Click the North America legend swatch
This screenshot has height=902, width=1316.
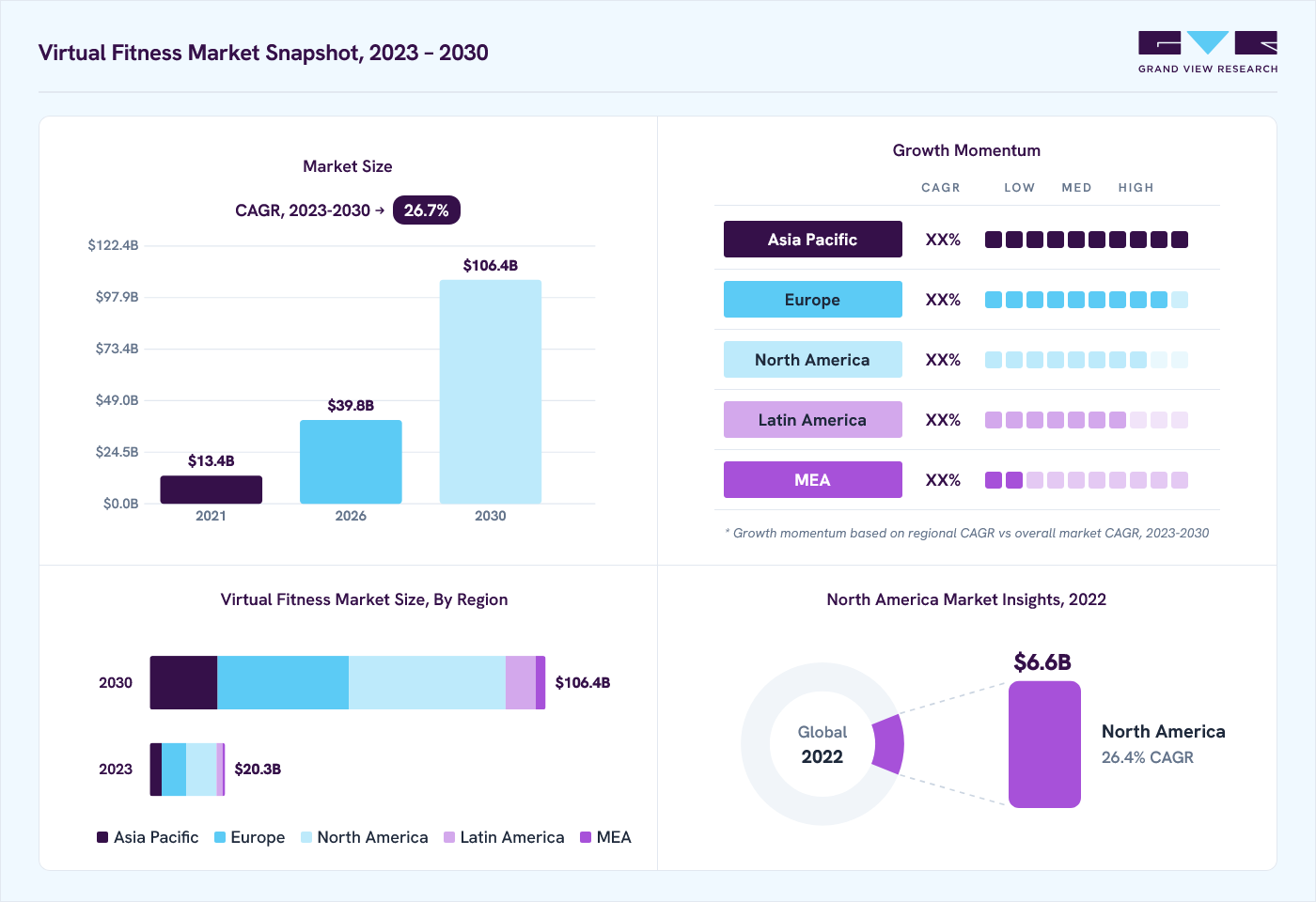click(306, 837)
